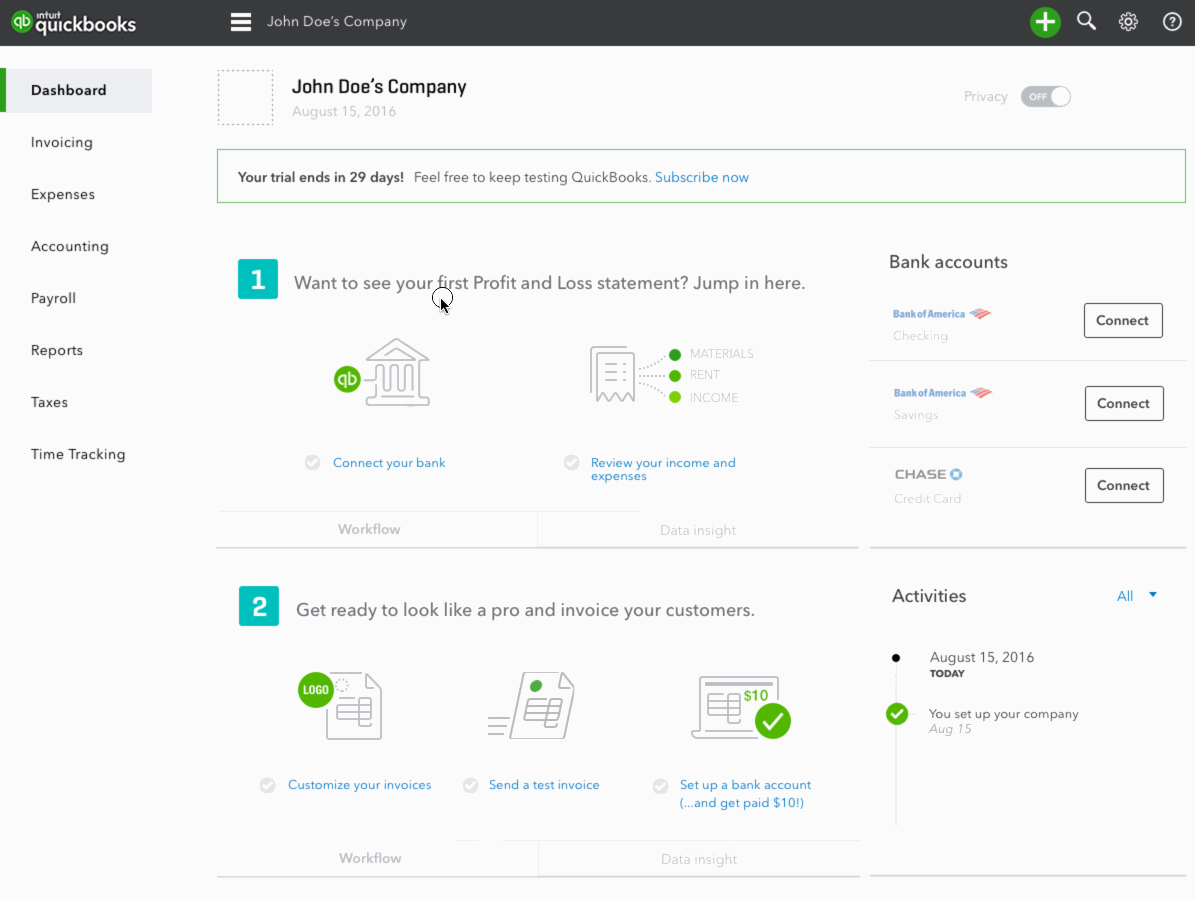Screen dimensions: 1195x900
Task: Open Taxes in the sidebar
Action: [49, 402]
